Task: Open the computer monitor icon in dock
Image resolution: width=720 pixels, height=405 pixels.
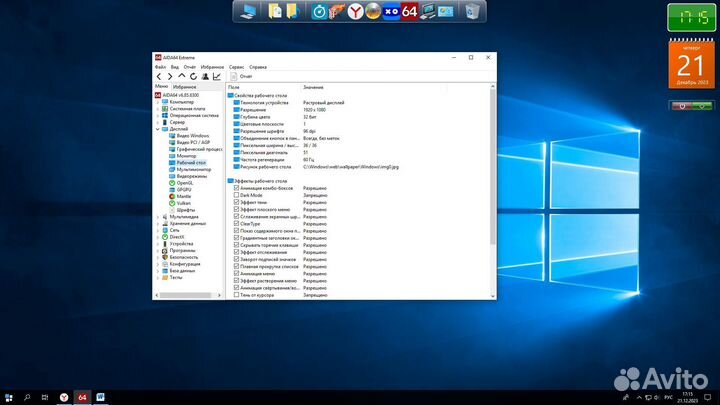Action: 428,11
